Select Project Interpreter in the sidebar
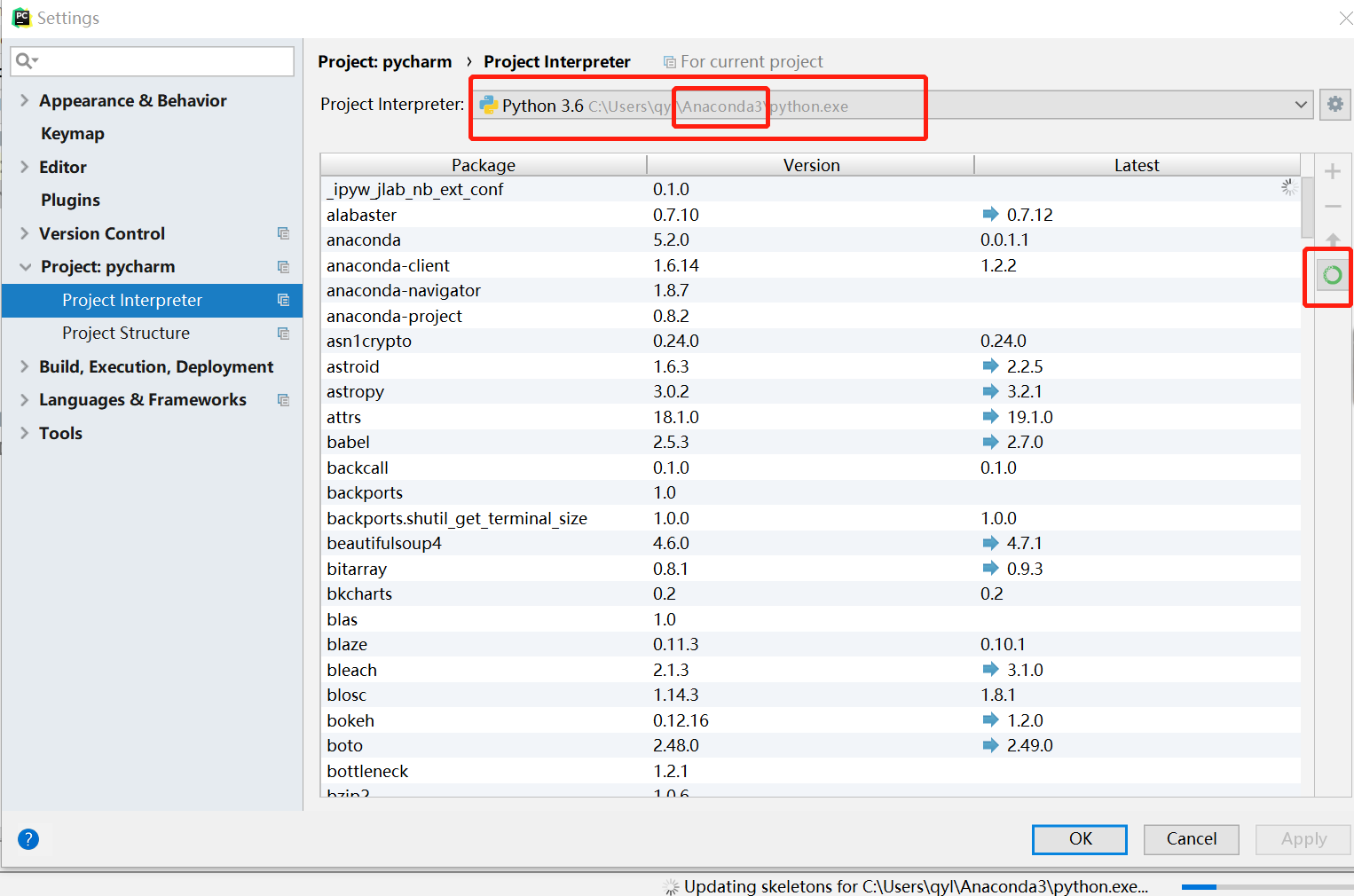Image resolution: width=1354 pixels, height=896 pixels. [x=153, y=300]
